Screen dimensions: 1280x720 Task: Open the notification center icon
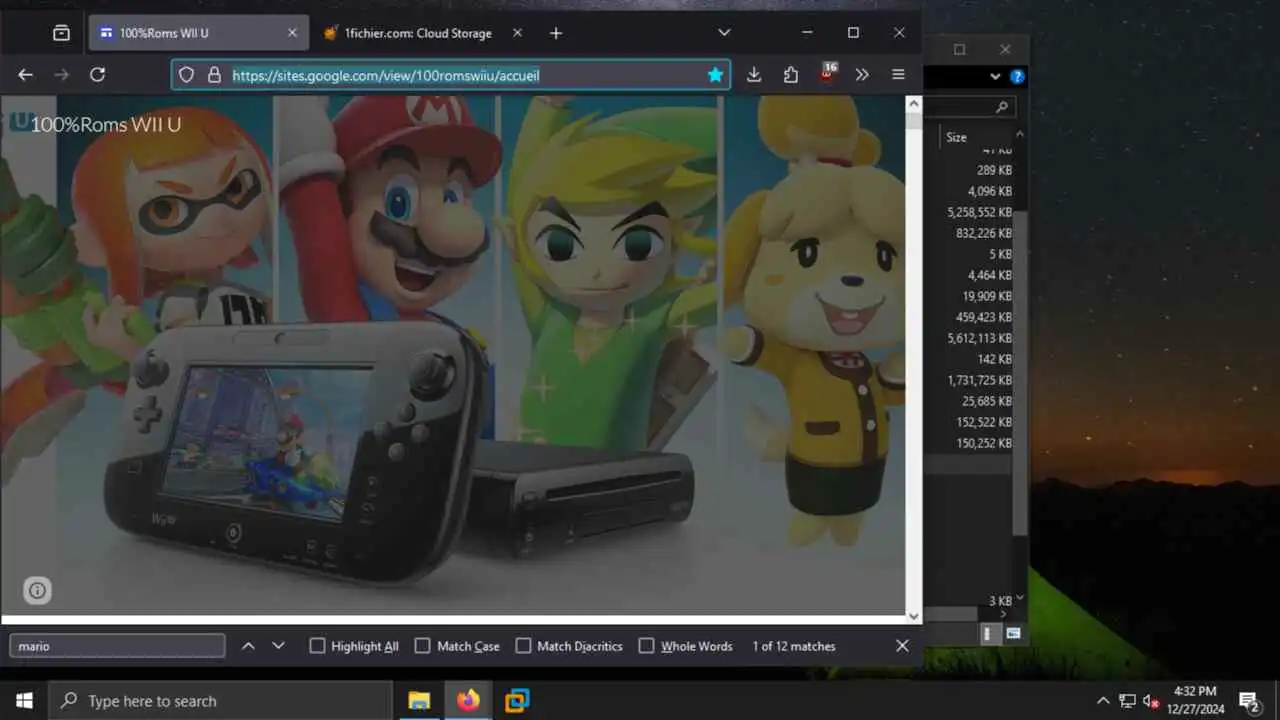(x=1248, y=700)
